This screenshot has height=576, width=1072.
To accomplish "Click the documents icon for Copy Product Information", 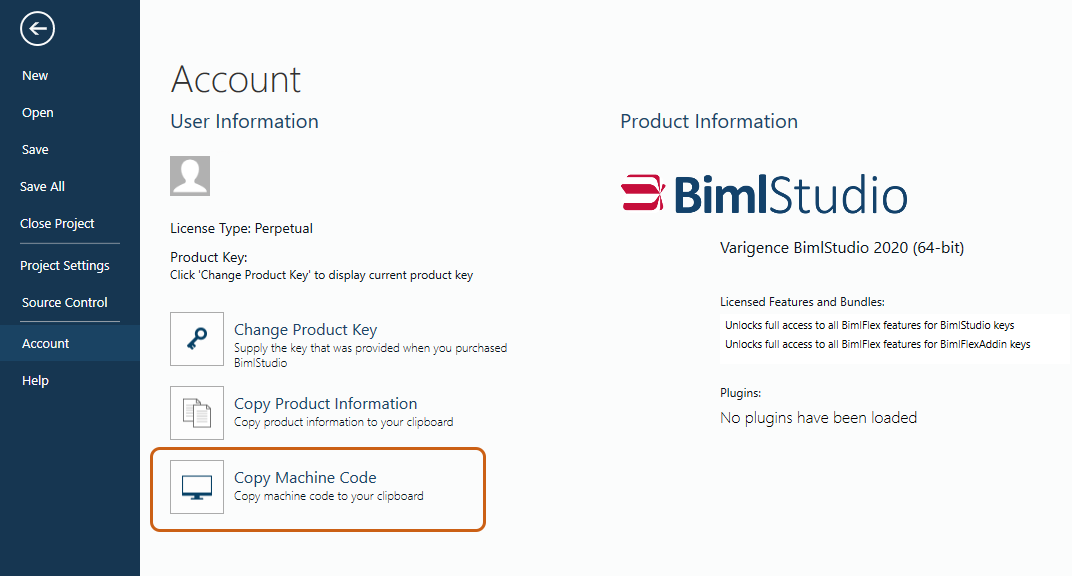I will coord(197,413).
